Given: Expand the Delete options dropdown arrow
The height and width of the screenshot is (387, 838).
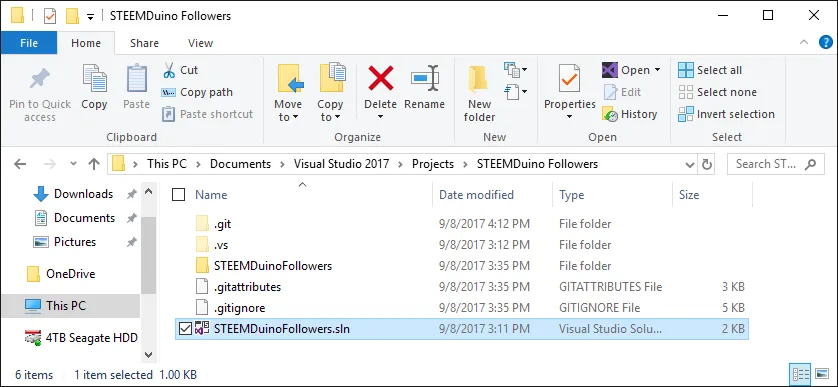Looking at the screenshot, I should [x=381, y=117].
